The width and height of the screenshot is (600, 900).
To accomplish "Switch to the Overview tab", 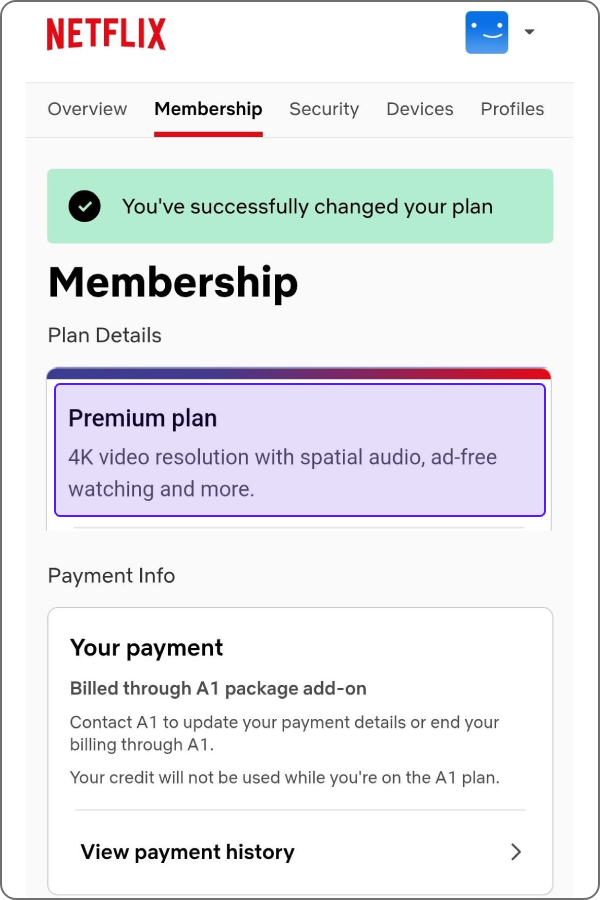I will click(x=87, y=109).
